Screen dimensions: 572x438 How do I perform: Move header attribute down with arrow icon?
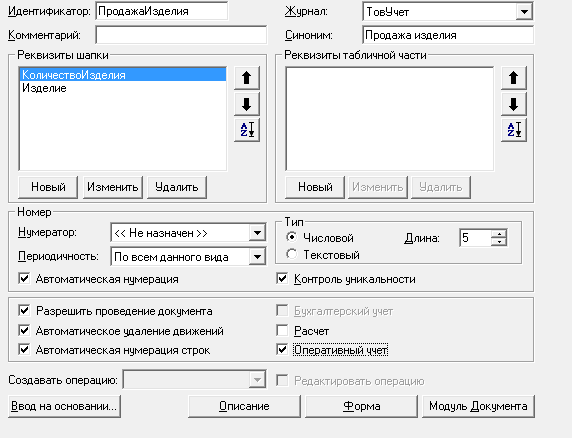pos(247,104)
